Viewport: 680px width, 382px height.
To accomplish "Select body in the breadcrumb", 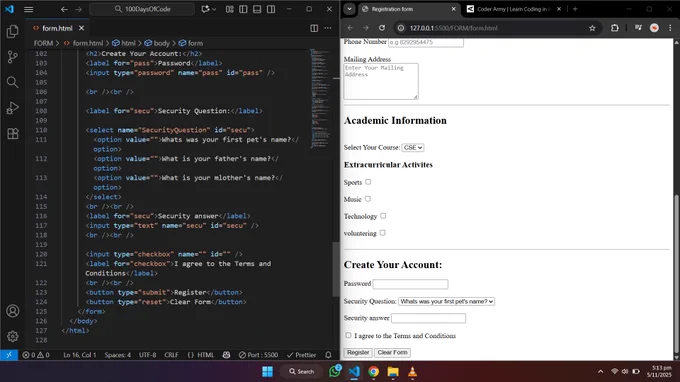I will click(161, 43).
